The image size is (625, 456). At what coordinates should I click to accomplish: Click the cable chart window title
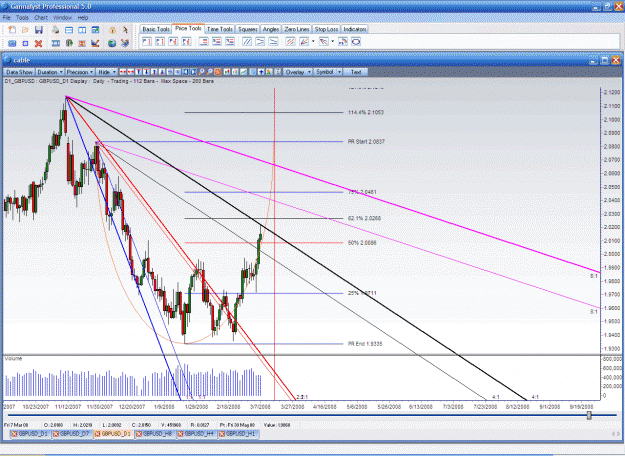pyautogui.click(x=22, y=60)
